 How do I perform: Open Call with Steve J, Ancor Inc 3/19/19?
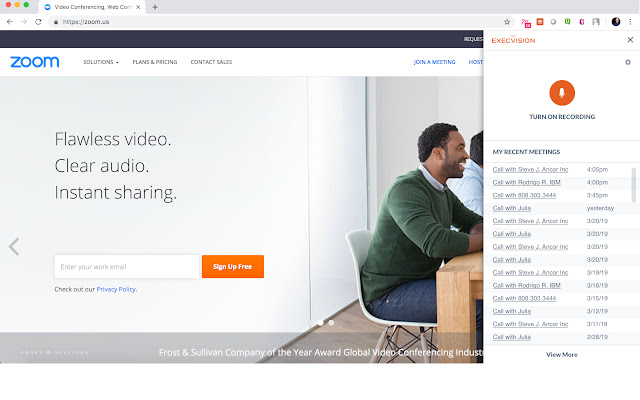530,273
